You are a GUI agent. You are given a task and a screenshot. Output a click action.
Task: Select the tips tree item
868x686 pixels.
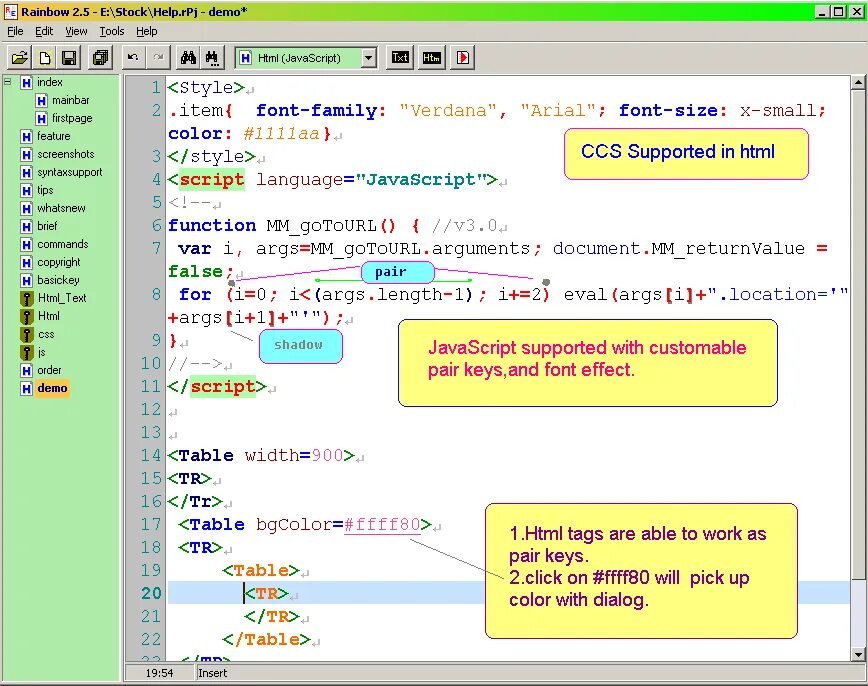[45, 190]
